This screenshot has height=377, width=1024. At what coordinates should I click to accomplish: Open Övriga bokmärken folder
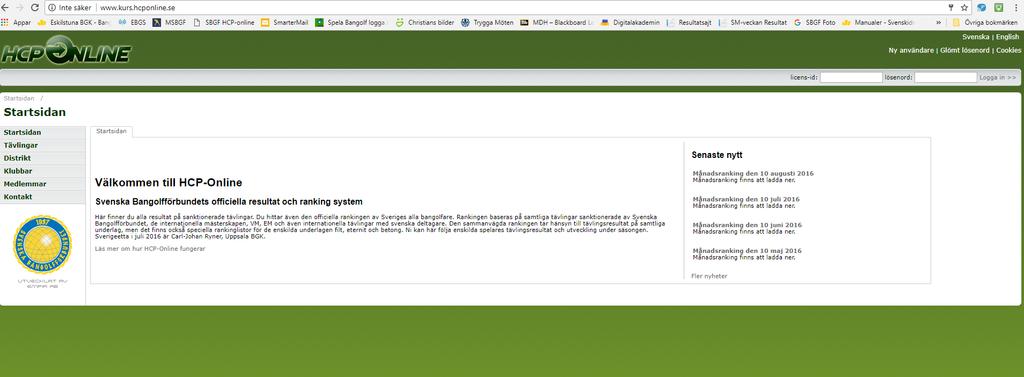pos(985,22)
